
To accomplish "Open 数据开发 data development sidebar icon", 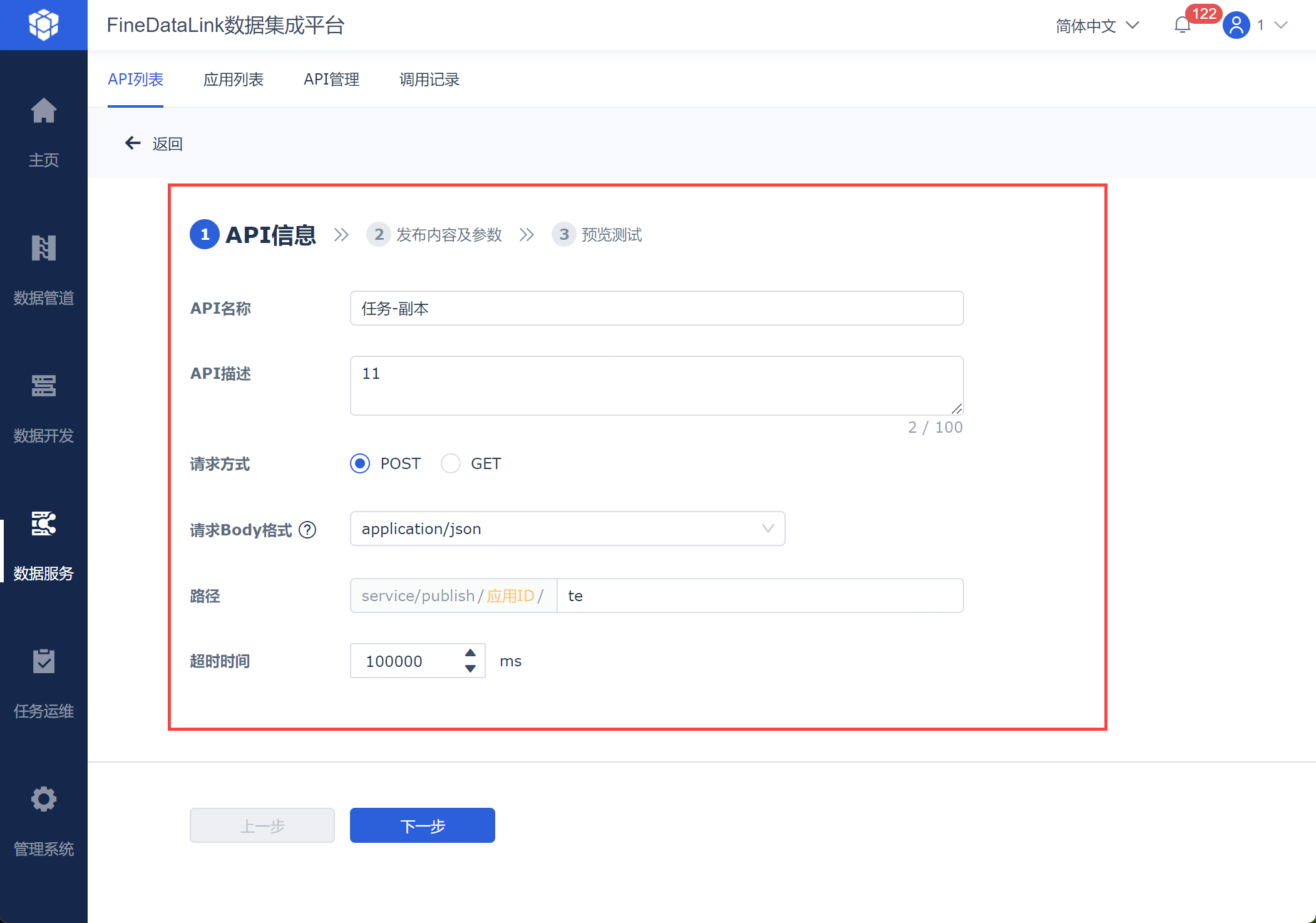I will 43,386.
